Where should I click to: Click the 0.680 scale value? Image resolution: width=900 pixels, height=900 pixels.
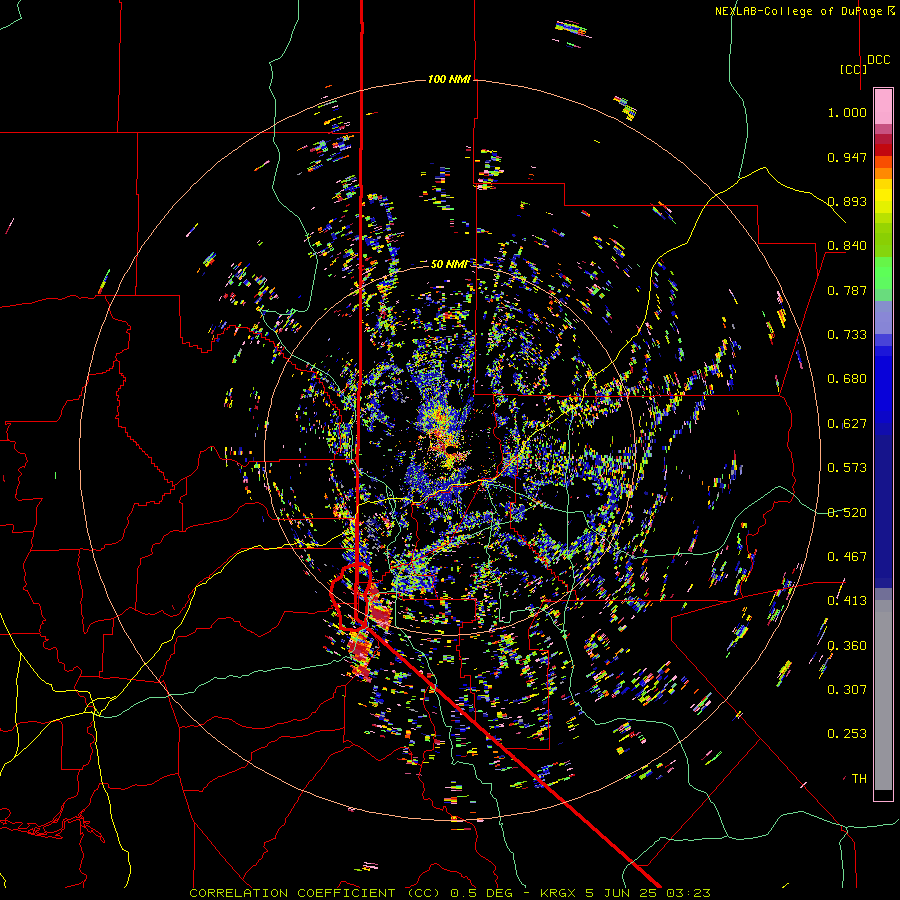847,379
